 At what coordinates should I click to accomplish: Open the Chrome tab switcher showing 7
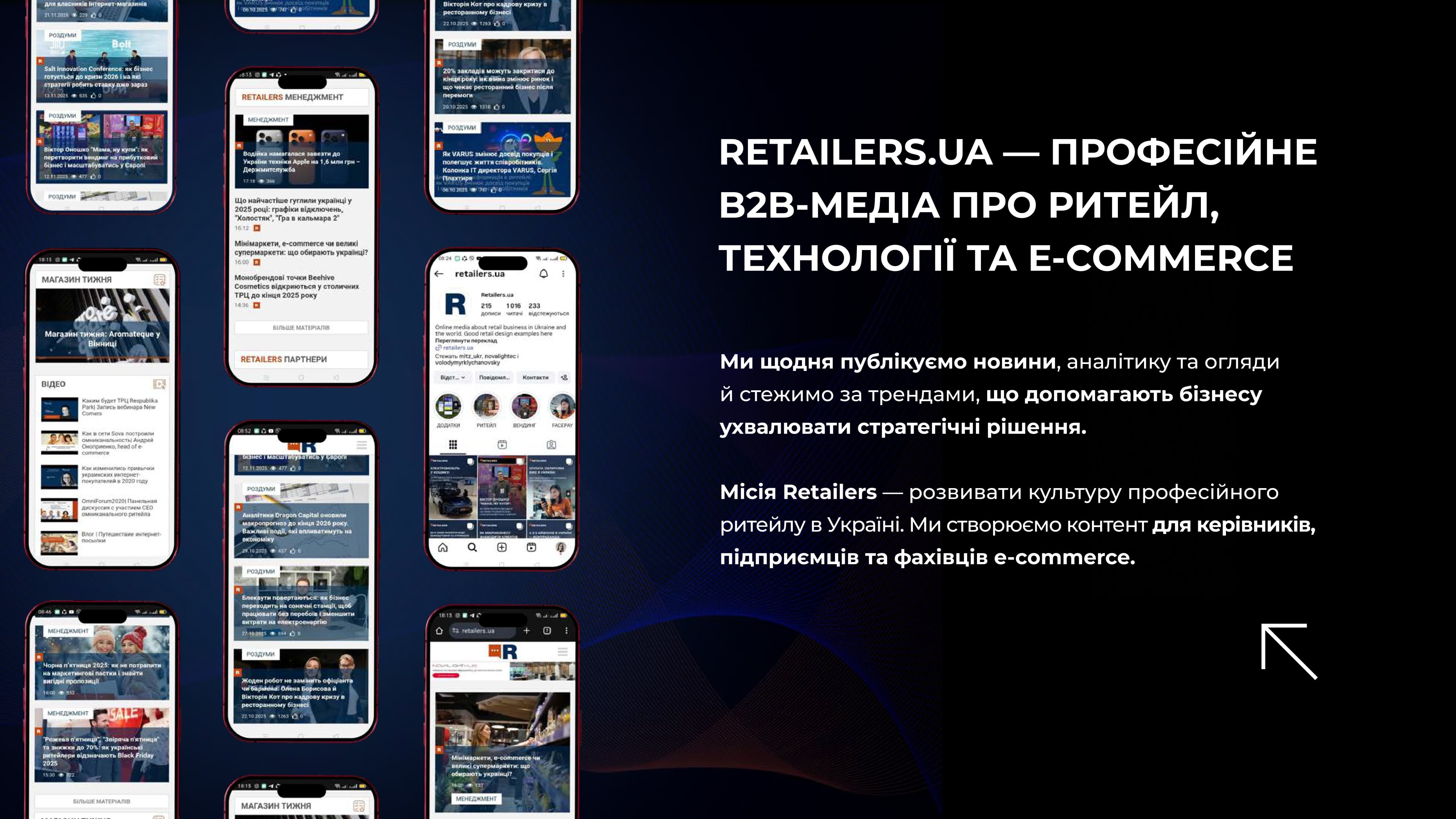coord(547,631)
